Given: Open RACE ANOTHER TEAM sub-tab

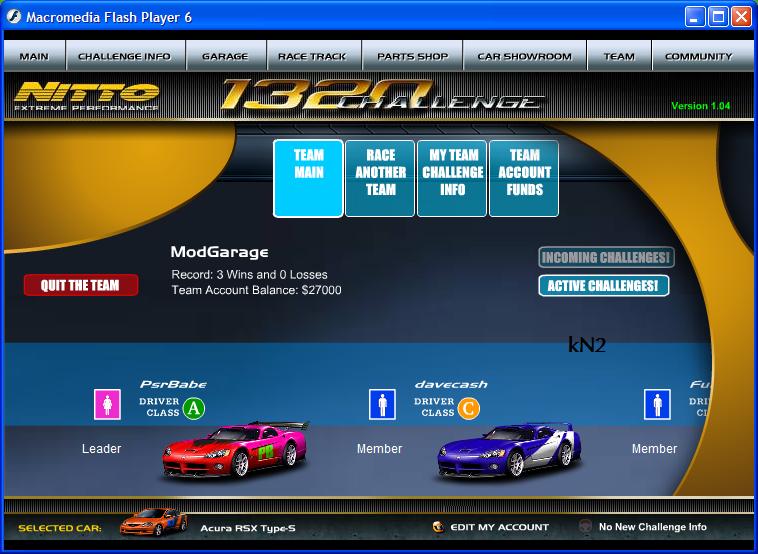Looking at the screenshot, I should 380,178.
